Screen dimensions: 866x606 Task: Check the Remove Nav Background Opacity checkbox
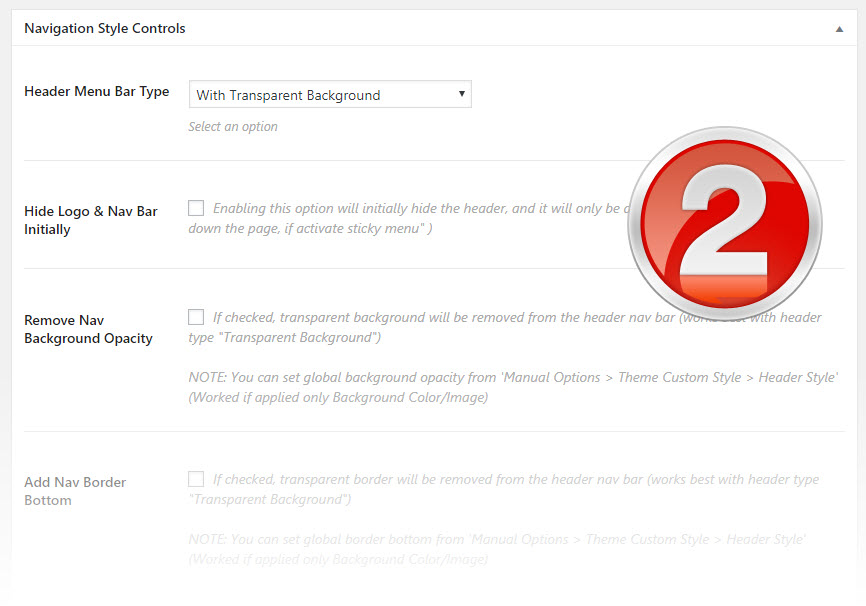[196, 317]
